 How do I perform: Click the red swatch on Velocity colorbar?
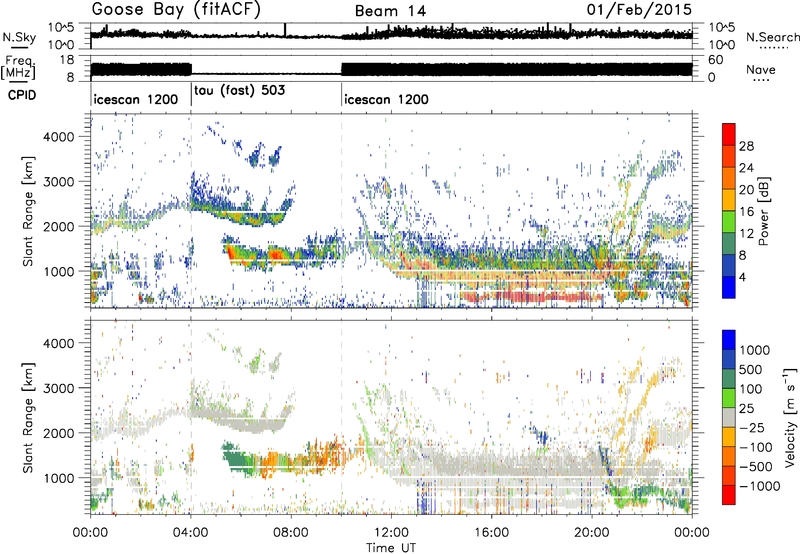(x=729, y=495)
